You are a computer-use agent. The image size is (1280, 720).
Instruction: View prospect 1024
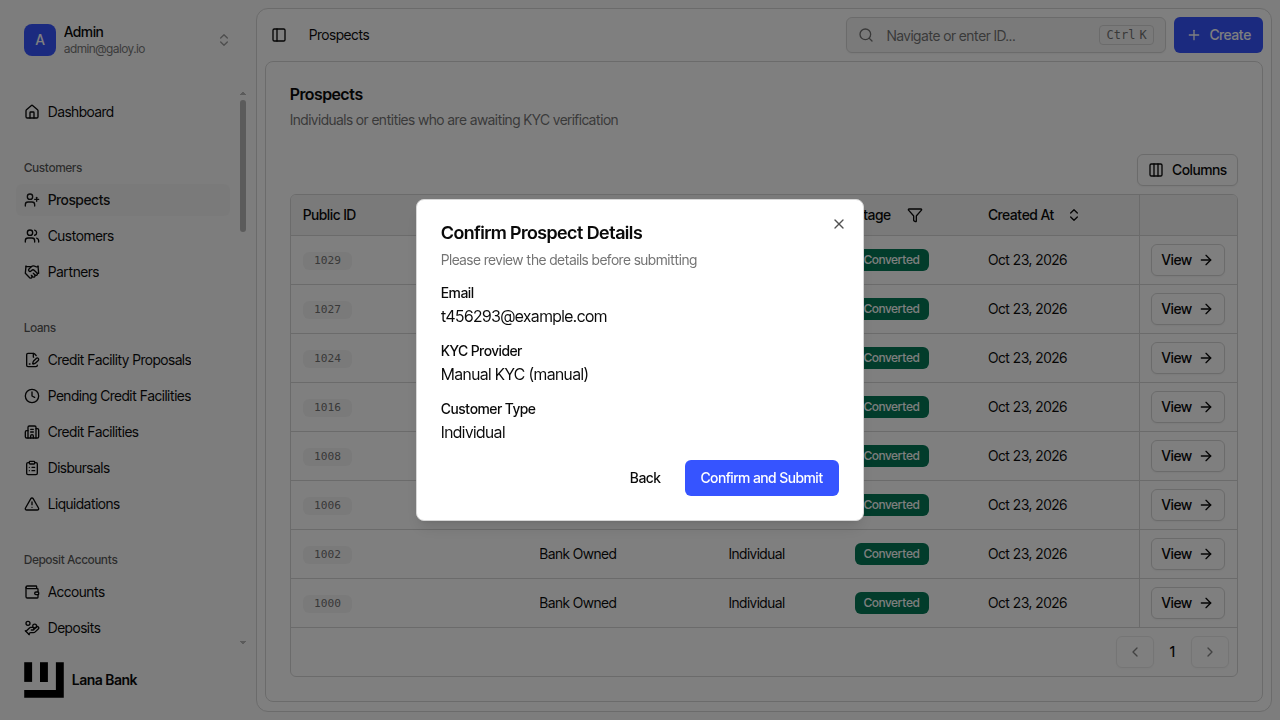click(x=1188, y=358)
